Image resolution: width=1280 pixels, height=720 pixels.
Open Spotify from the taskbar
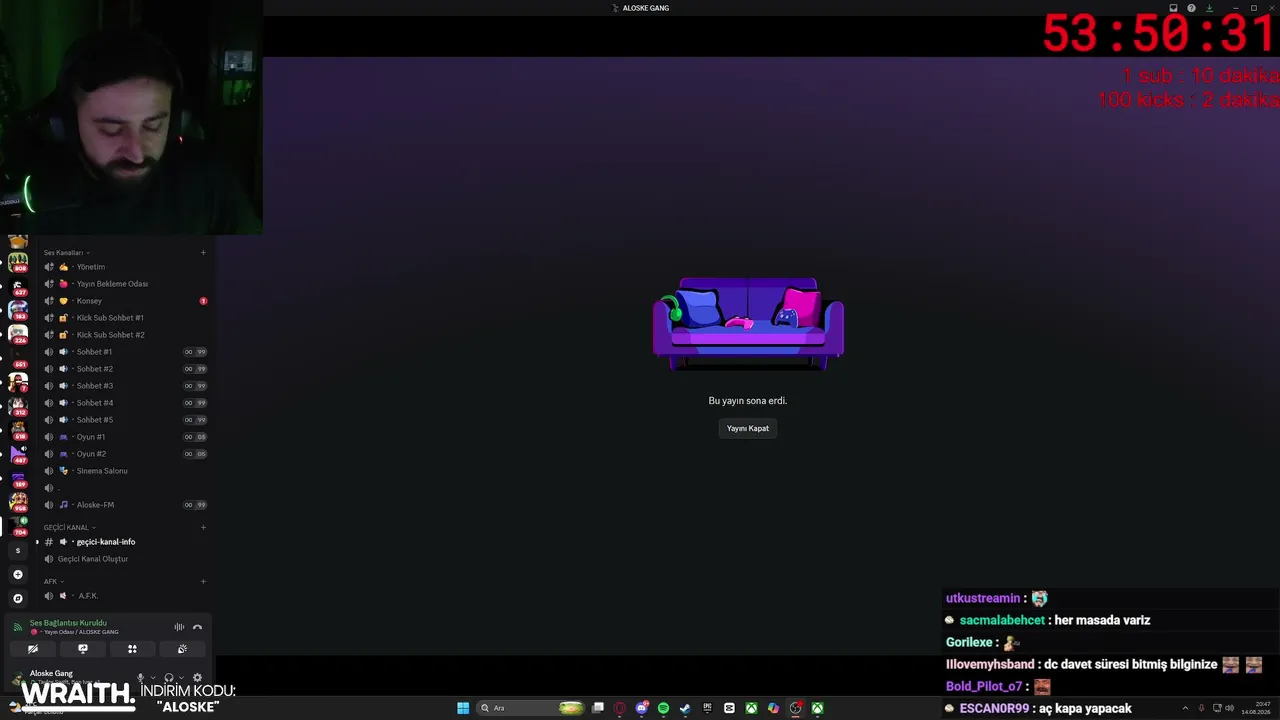(663, 708)
